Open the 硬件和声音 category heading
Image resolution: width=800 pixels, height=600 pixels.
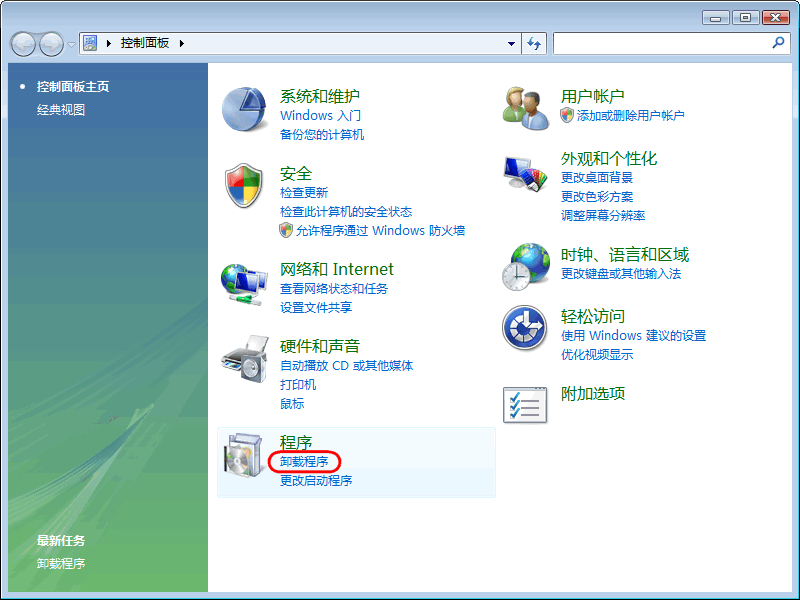pyautogui.click(x=320, y=346)
